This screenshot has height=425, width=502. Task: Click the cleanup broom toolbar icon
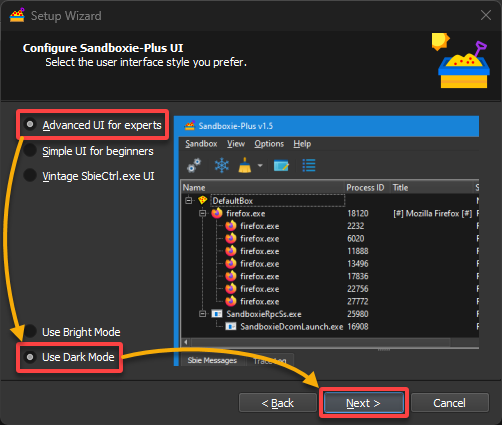click(x=245, y=165)
